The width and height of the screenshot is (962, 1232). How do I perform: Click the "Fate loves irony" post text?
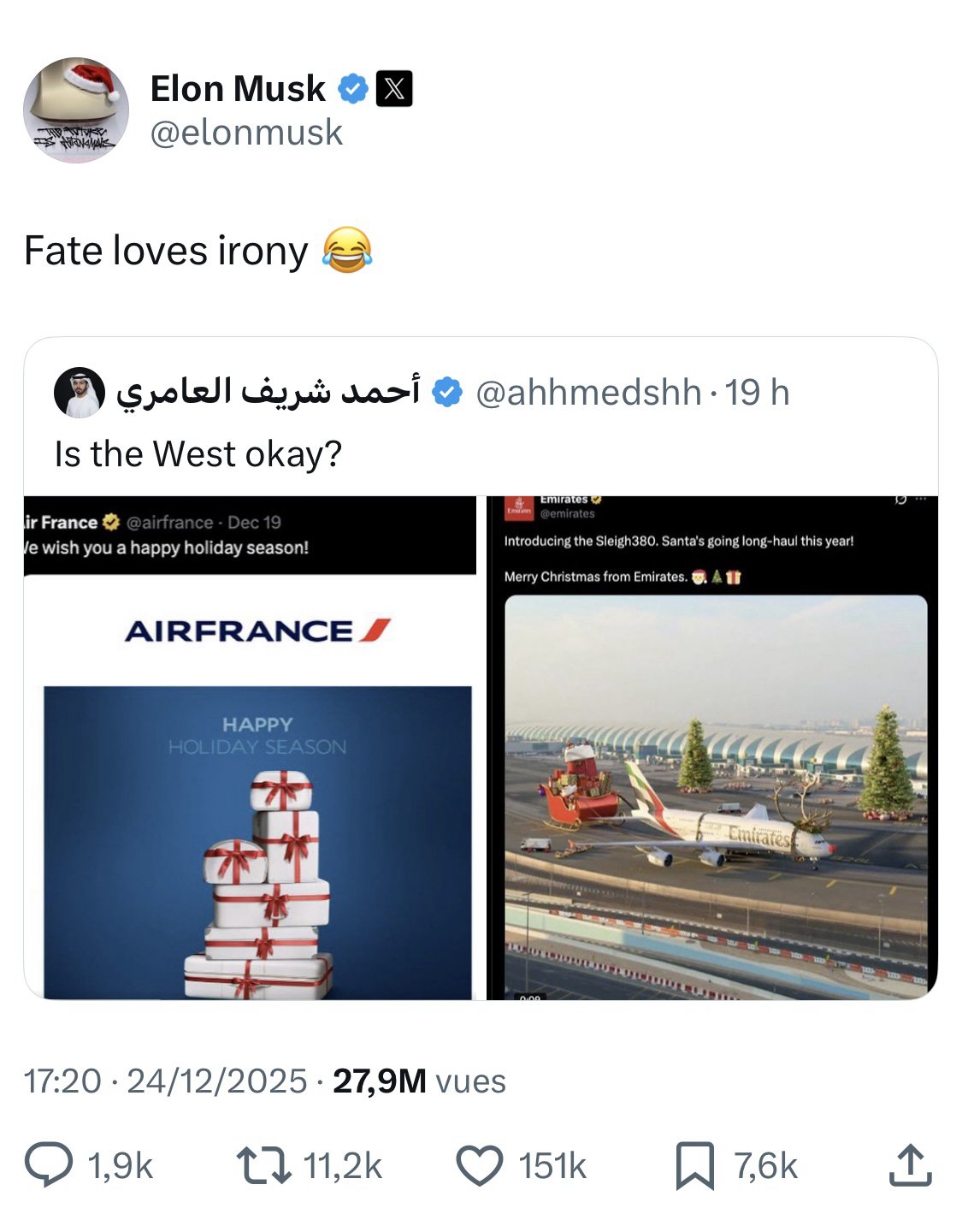pos(166,251)
